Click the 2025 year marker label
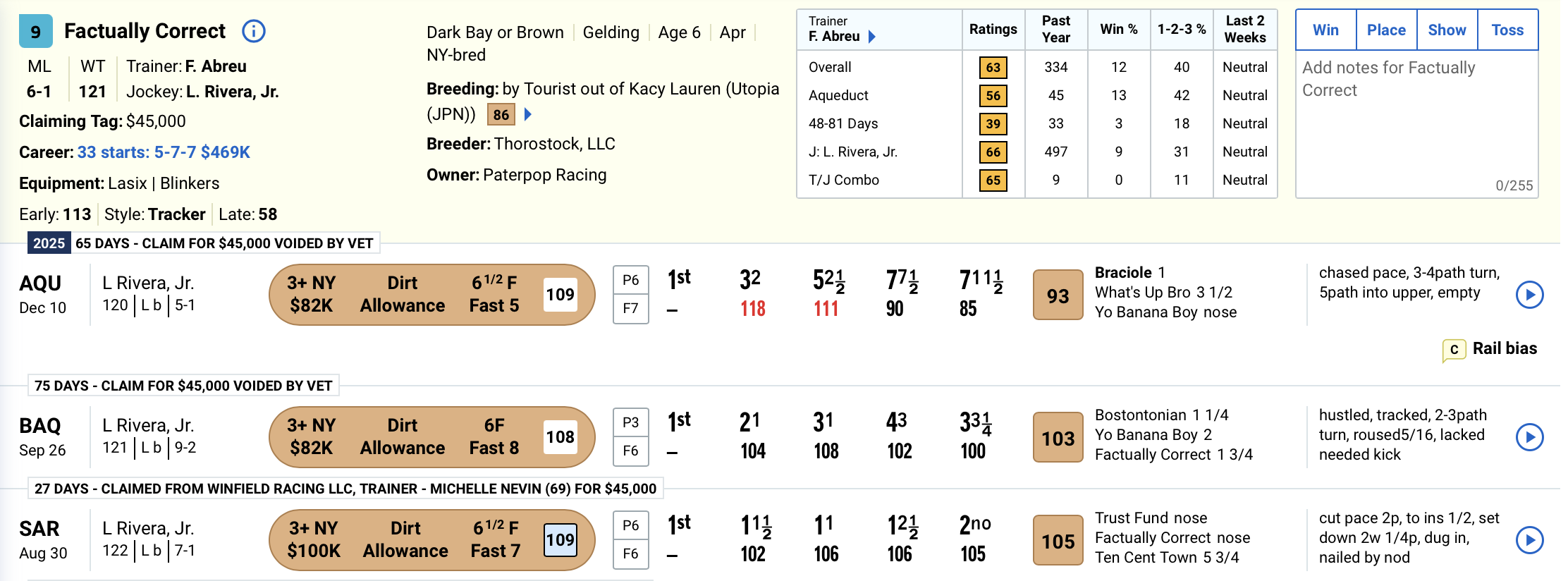The height and width of the screenshot is (581, 1568). click(49, 243)
